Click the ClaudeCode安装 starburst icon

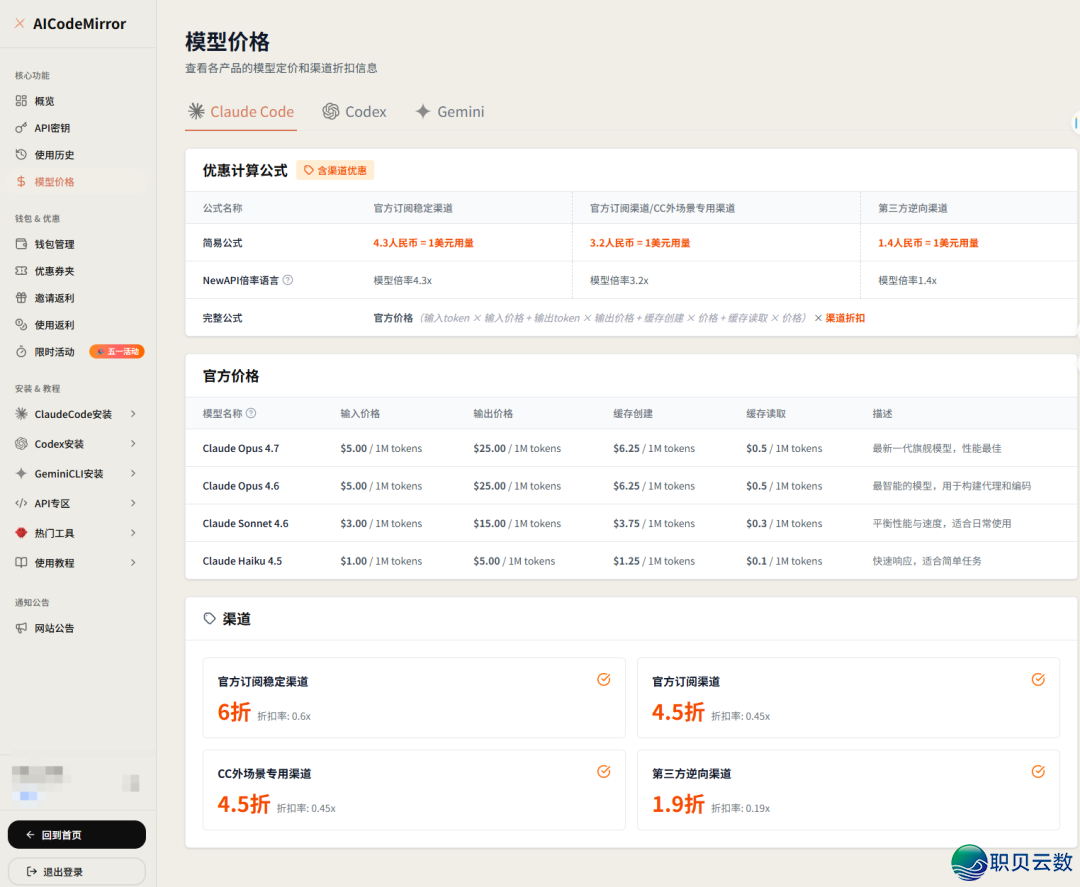(x=21, y=414)
